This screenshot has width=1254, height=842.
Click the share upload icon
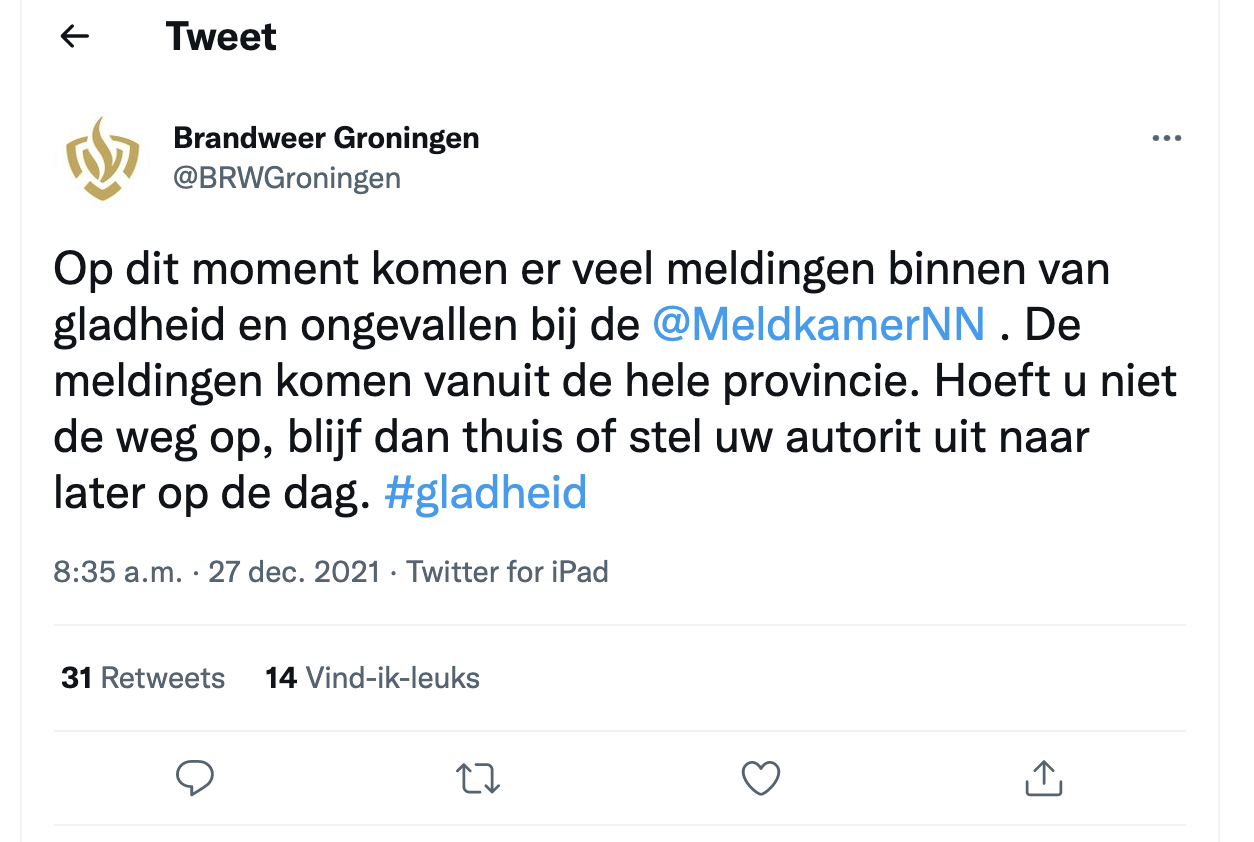tap(1043, 777)
